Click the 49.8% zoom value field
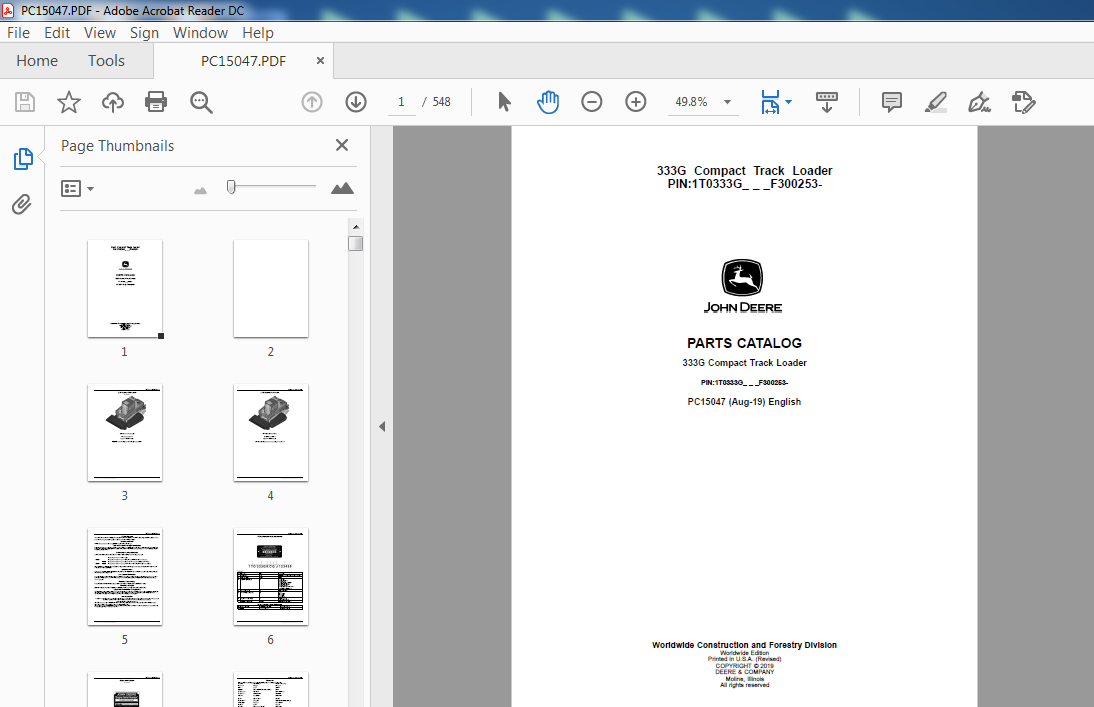 [691, 102]
